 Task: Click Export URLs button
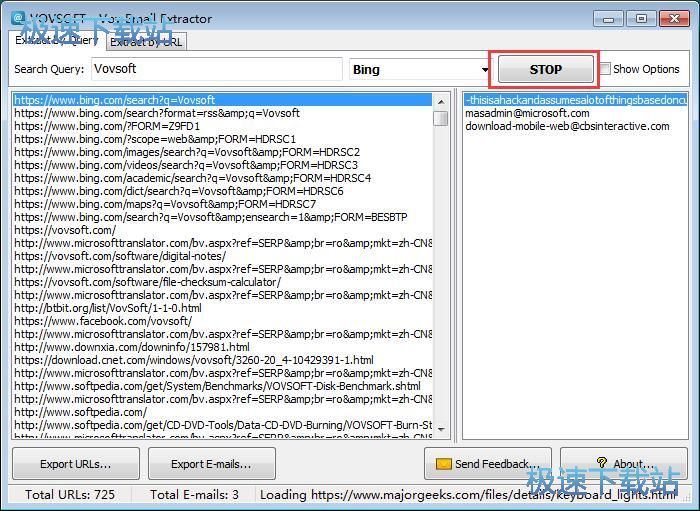pyautogui.click(x=76, y=464)
